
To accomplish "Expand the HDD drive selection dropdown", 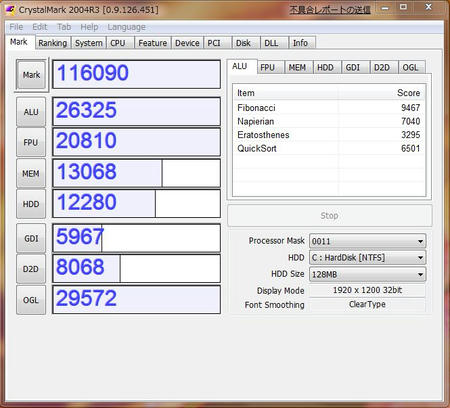I will click(367, 258).
